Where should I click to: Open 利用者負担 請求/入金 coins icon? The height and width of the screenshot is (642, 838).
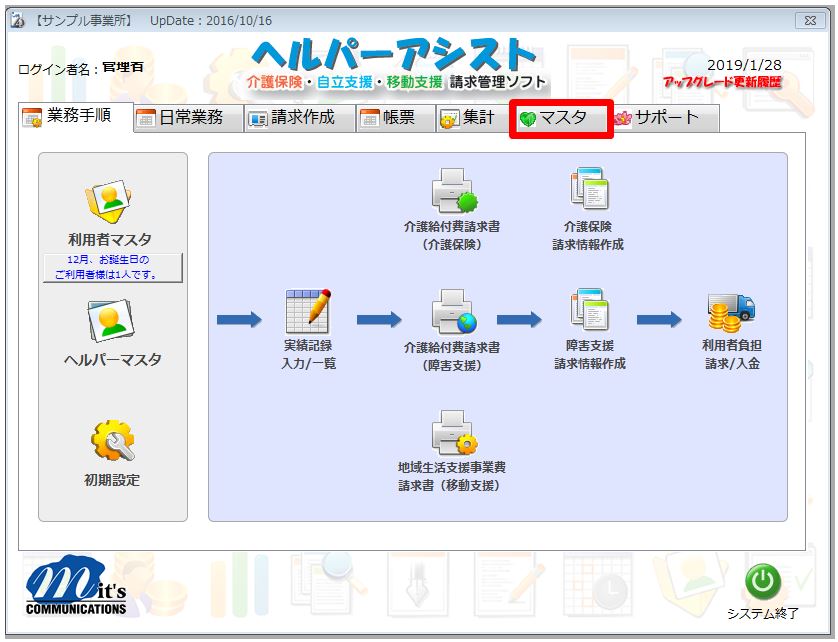coord(730,313)
